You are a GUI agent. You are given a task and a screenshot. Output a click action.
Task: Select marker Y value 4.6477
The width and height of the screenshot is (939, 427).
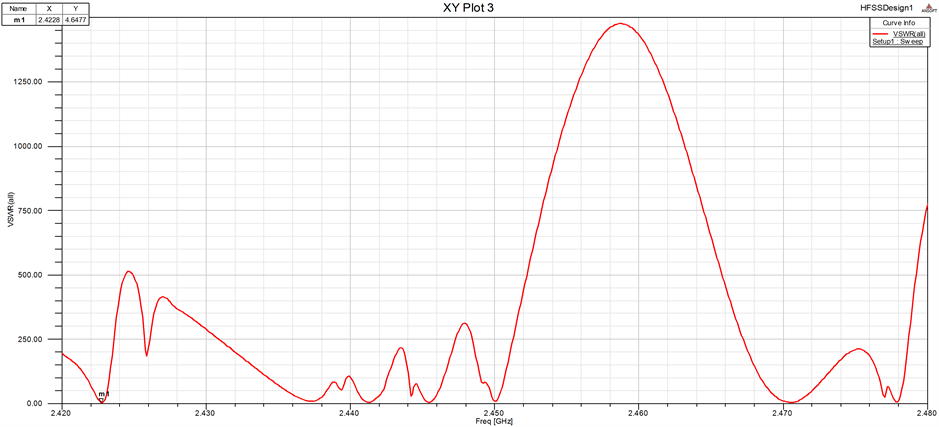pyautogui.click(x=75, y=19)
